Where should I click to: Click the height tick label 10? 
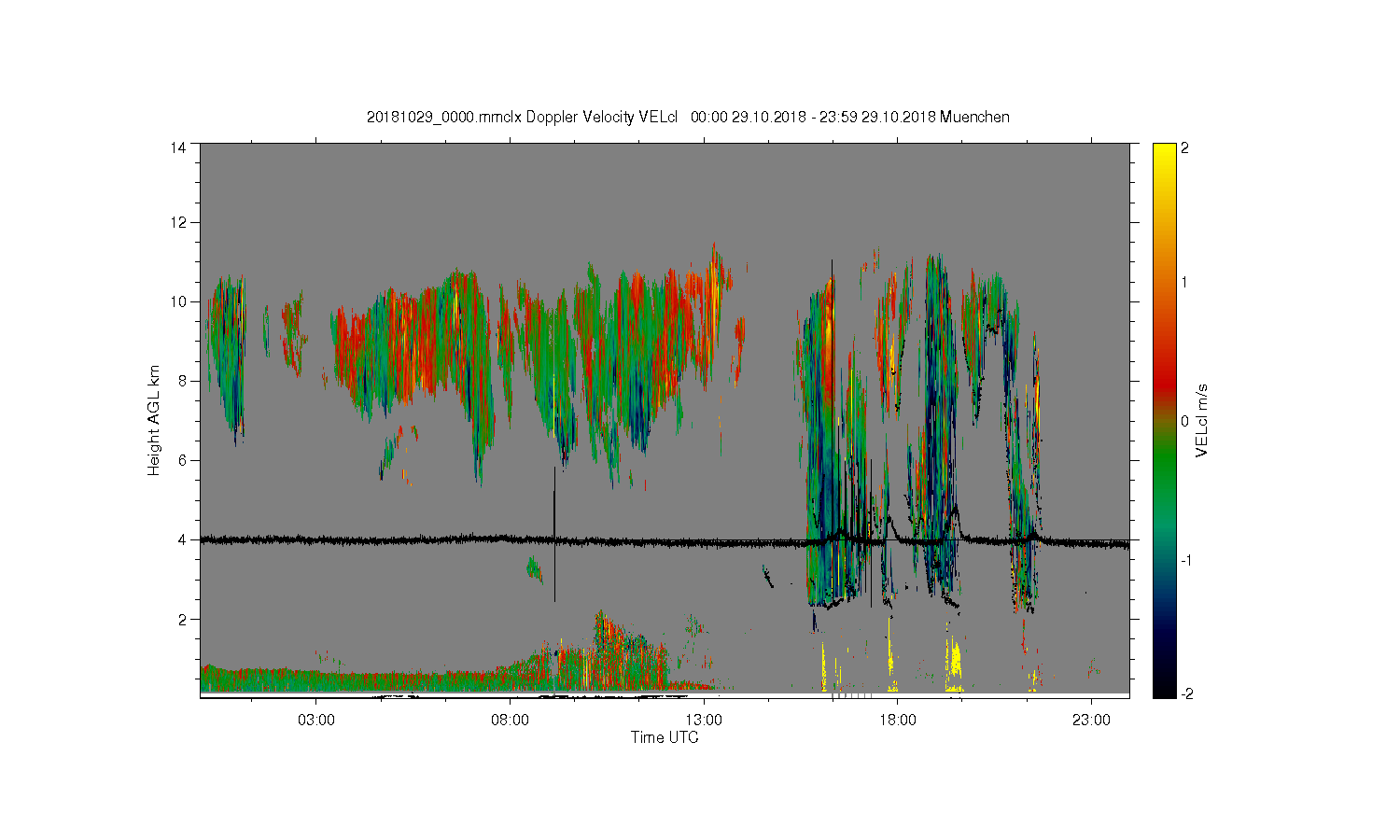click(178, 301)
